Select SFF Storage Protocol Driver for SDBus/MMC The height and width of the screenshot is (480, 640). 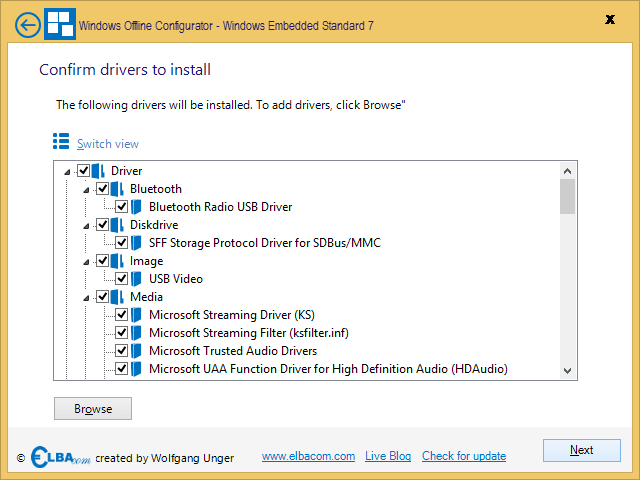tap(265, 242)
